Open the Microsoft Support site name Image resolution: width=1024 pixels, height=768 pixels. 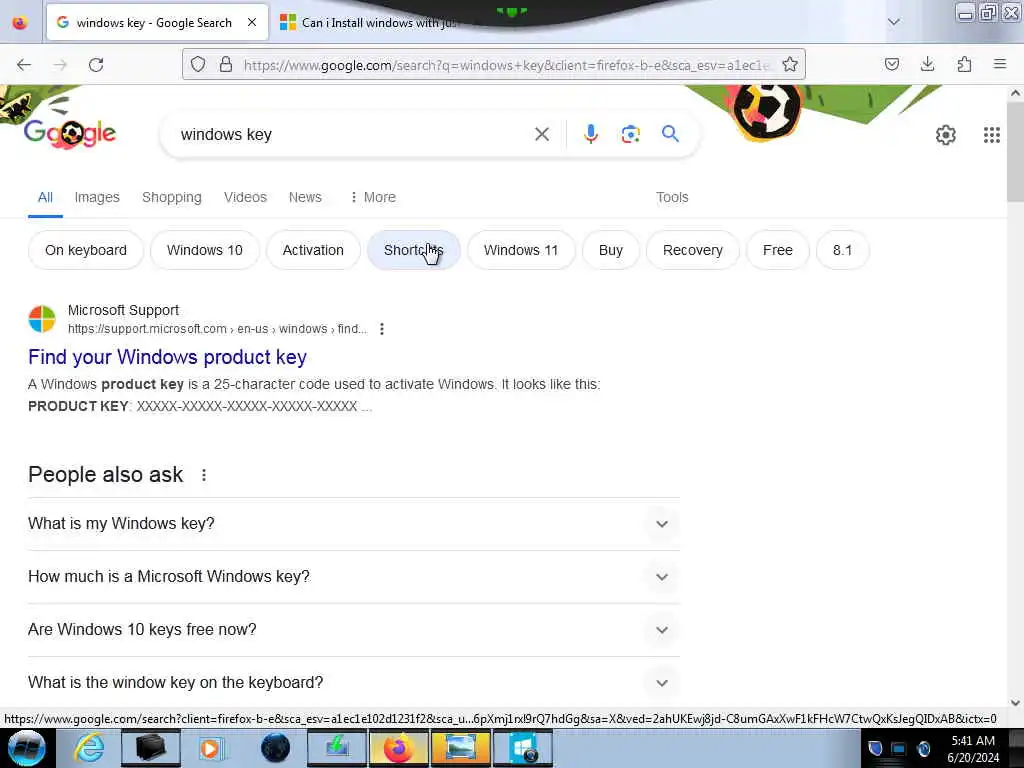123,310
